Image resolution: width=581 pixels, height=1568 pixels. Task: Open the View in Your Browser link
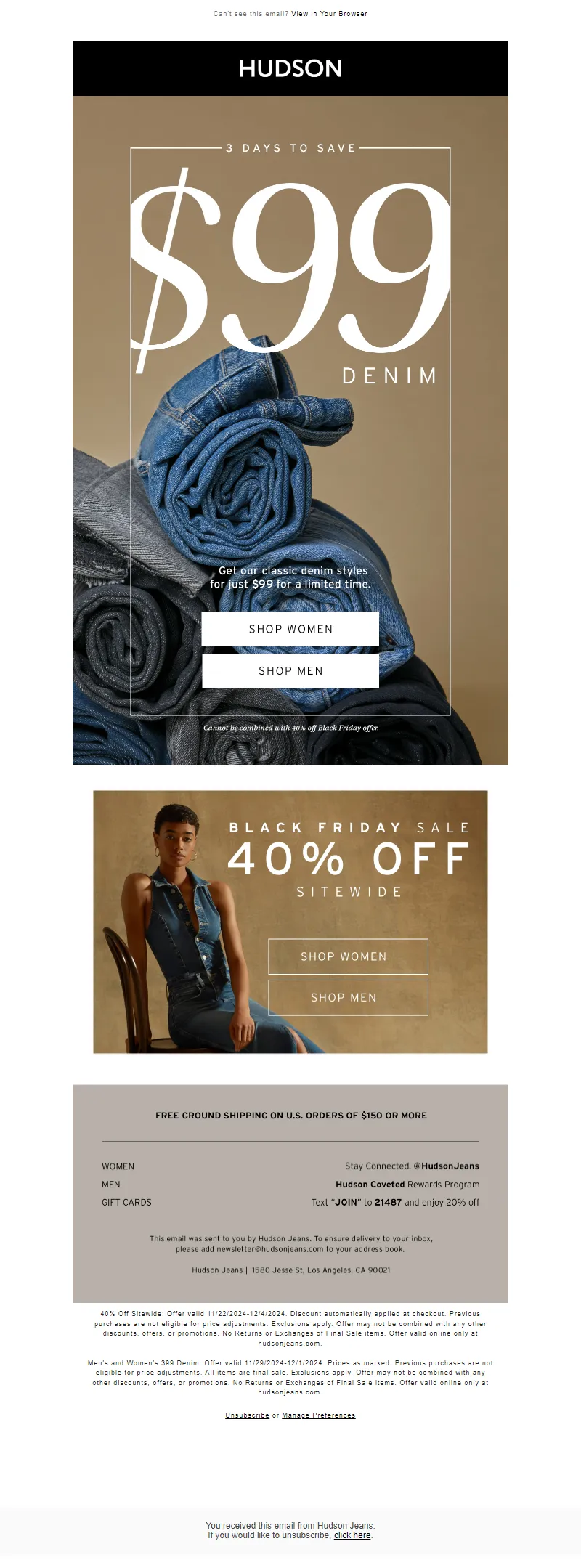click(x=329, y=14)
